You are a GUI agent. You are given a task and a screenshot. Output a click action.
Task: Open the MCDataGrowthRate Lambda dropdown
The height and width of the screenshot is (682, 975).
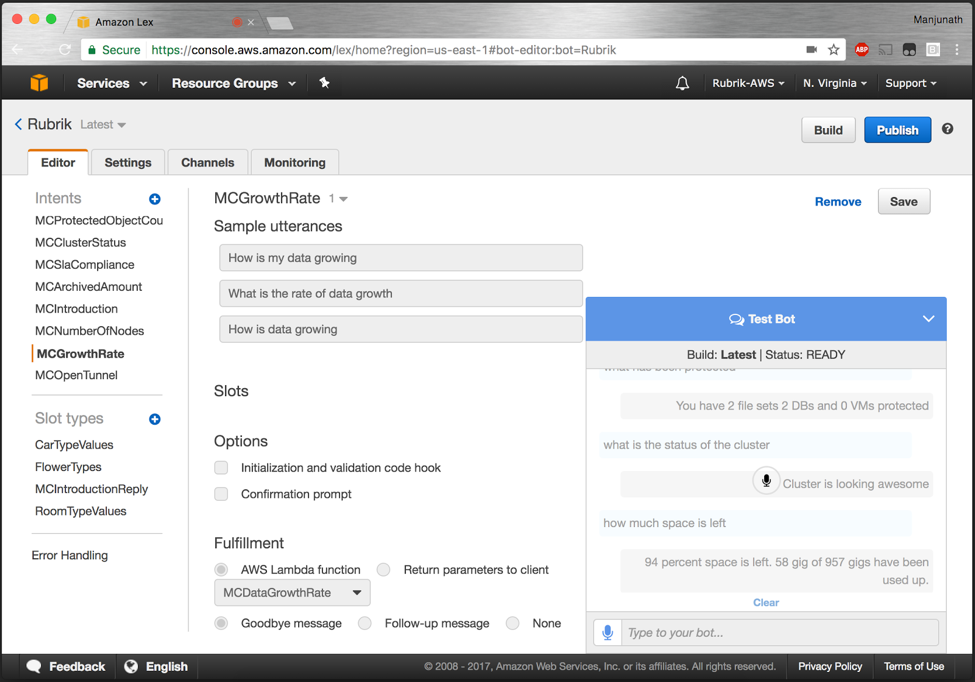click(x=292, y=592)
